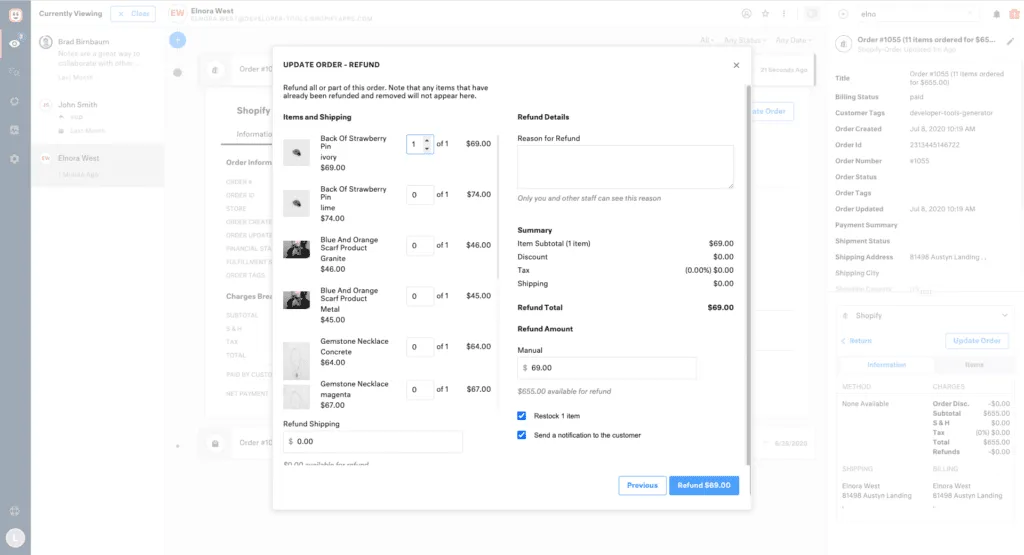The image size is (1024, 555).
Task: Open the settings gear in left sidebar
Action: pos(14,159)
